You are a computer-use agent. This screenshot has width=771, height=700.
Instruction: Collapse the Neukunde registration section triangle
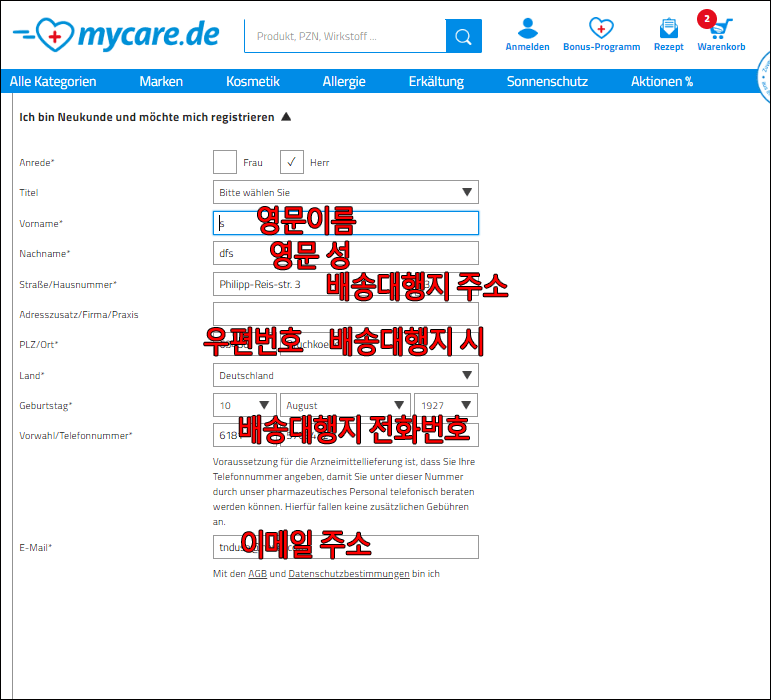pos(286,117)
